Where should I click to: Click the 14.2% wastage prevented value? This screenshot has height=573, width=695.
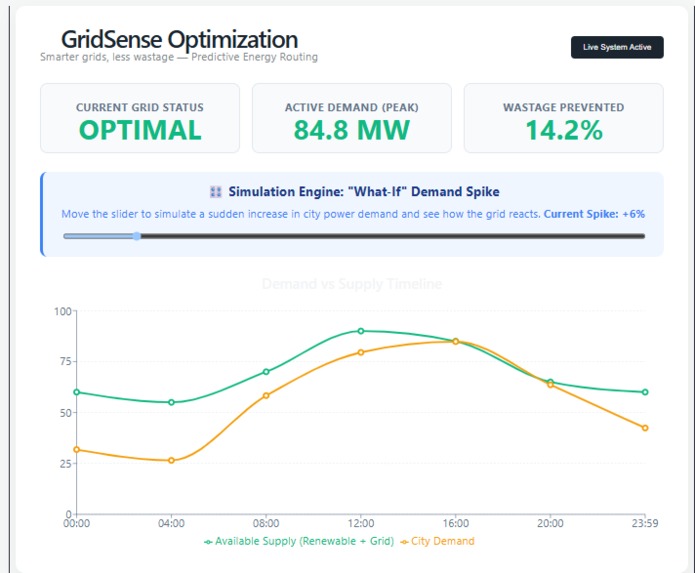click(x=564, y=130)
